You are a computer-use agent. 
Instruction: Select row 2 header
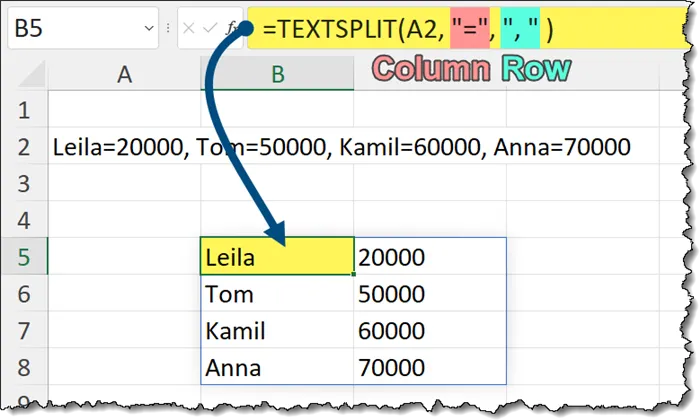(25, 147)
